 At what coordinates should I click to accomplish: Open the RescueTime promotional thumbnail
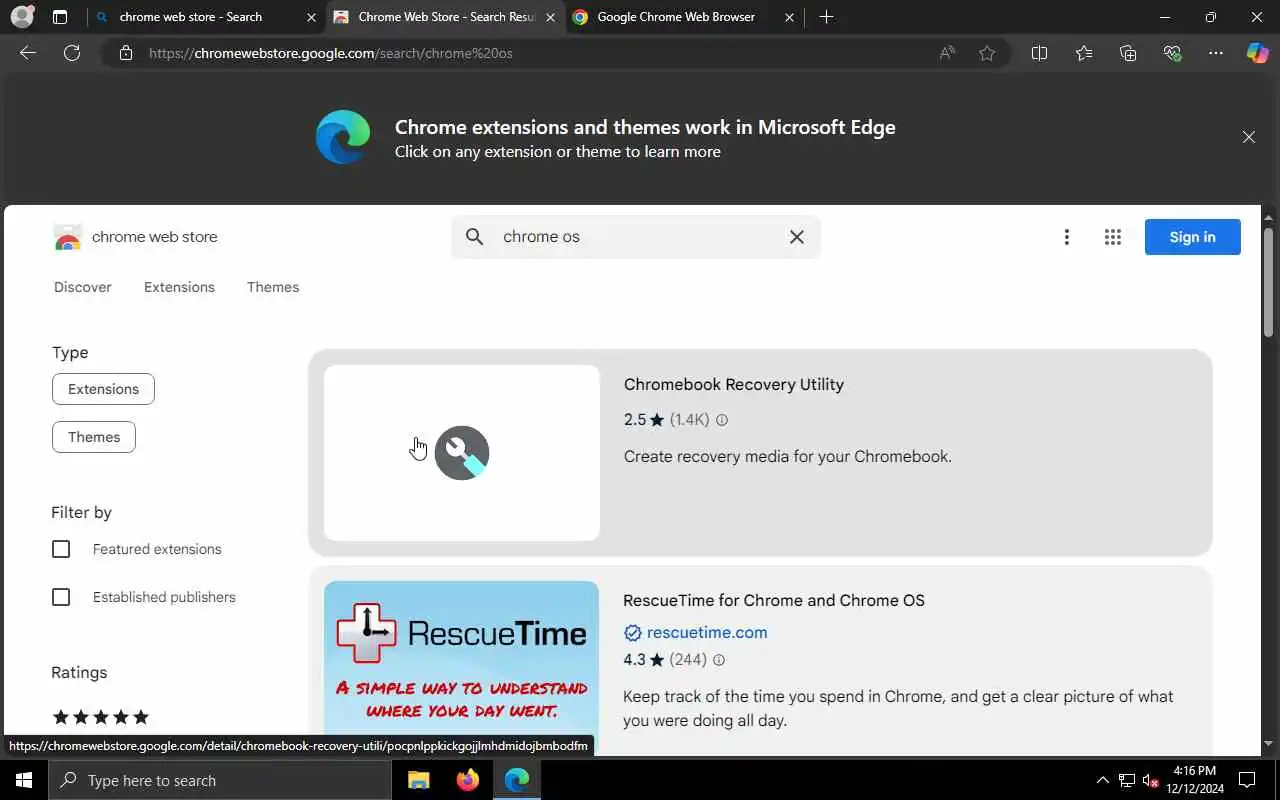point(462,668)
